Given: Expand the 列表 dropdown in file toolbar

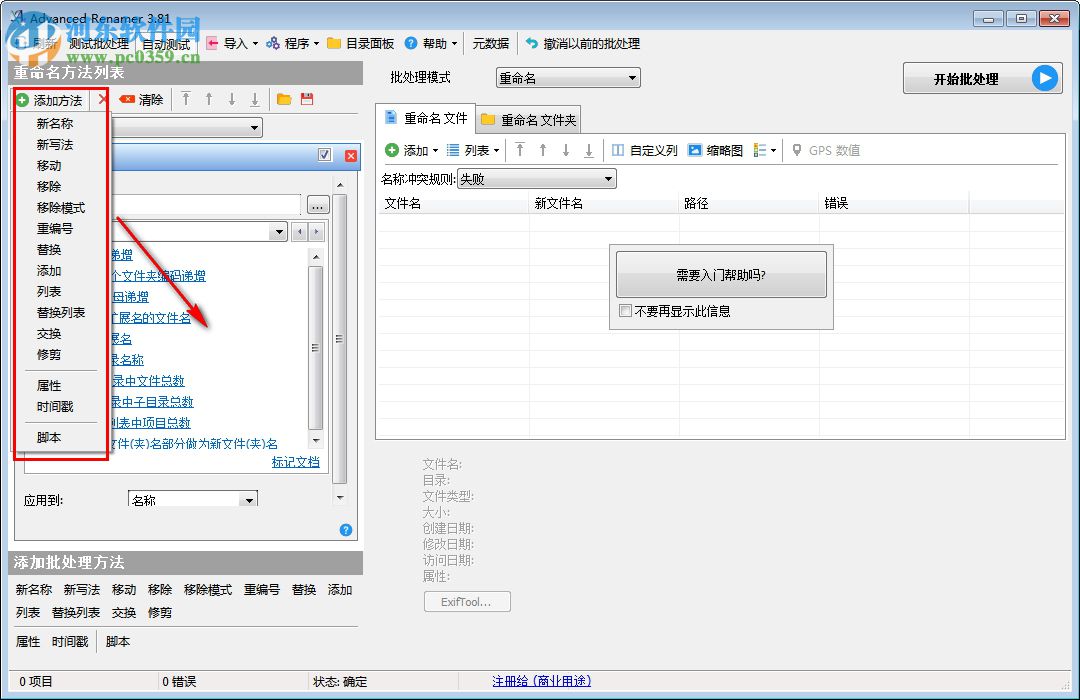Looking at the screenshot, I should tap(477, 150).
